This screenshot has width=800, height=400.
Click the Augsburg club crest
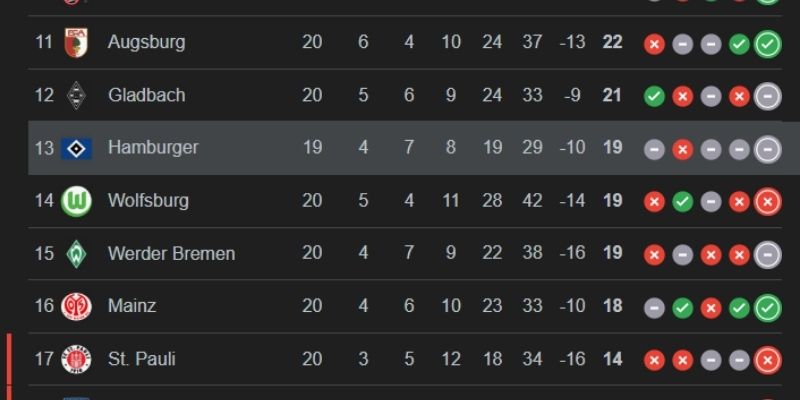pos(76,43)
